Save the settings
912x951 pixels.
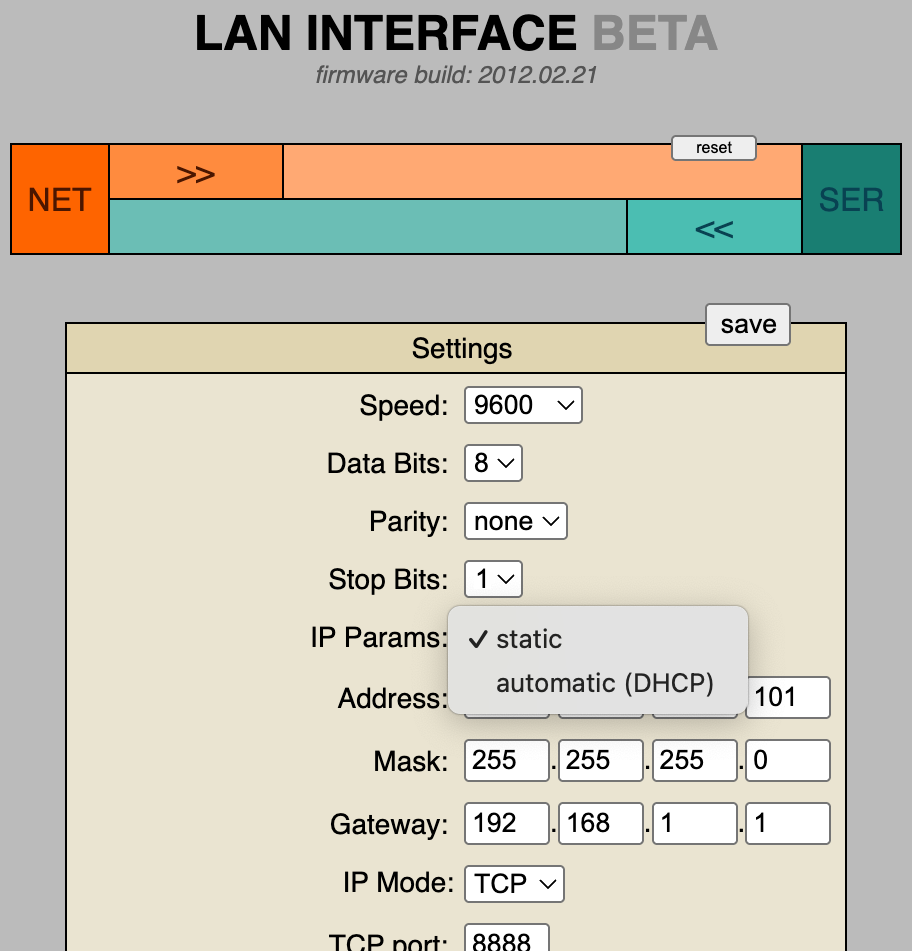pyautogui.click(x=748, y=324)
